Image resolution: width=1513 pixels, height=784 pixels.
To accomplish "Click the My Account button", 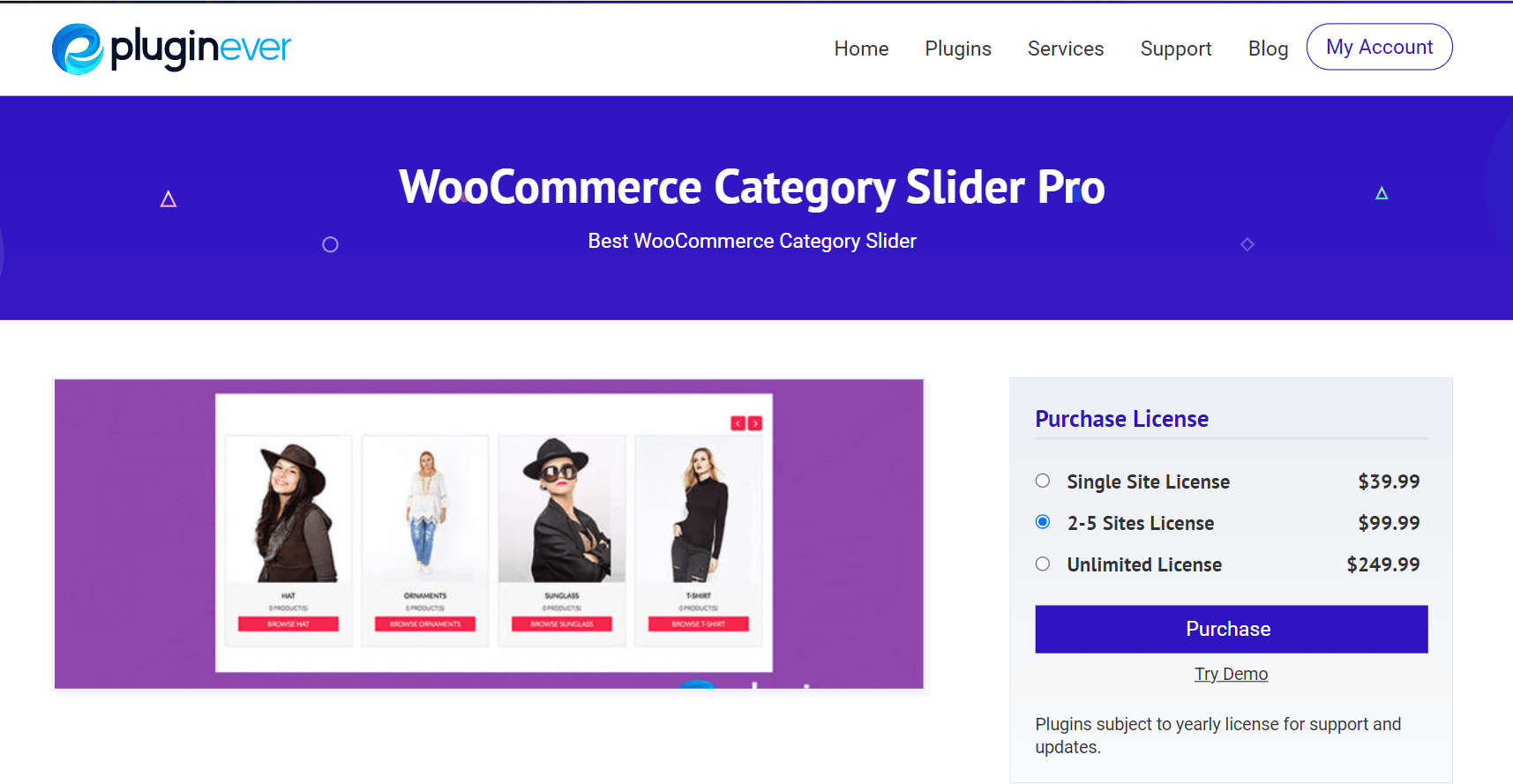I will click(x=1380, y=47).
